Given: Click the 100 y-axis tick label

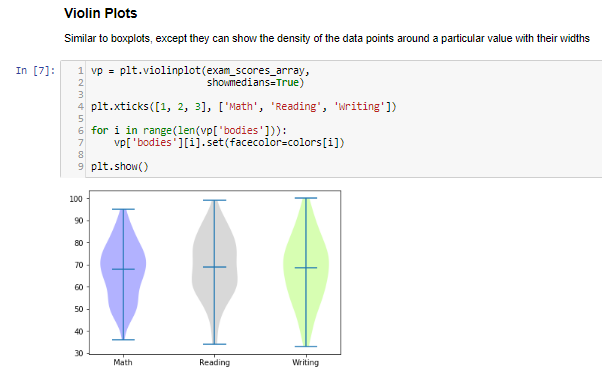Looking at the screenshot, I should click(x=76, y=199).
